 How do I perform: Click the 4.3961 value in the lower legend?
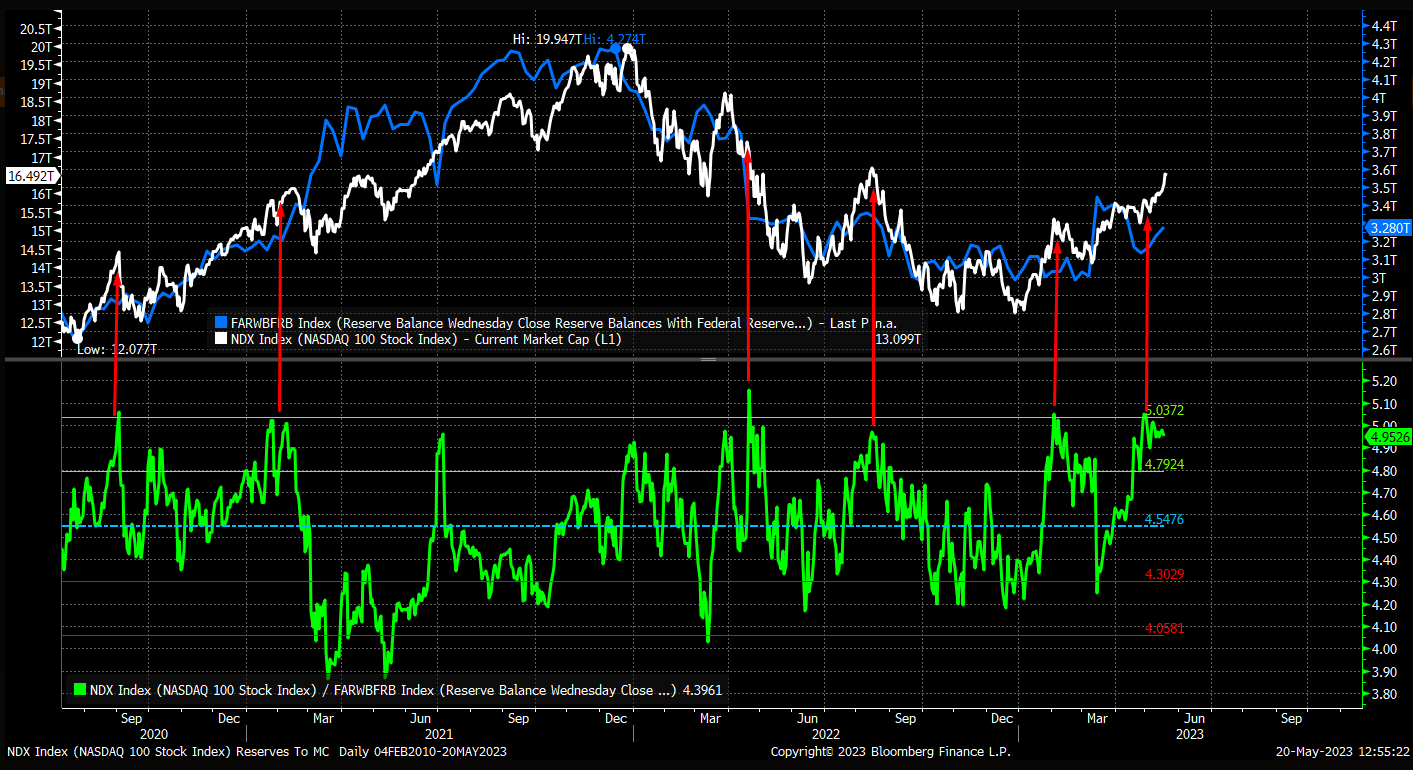703,690
